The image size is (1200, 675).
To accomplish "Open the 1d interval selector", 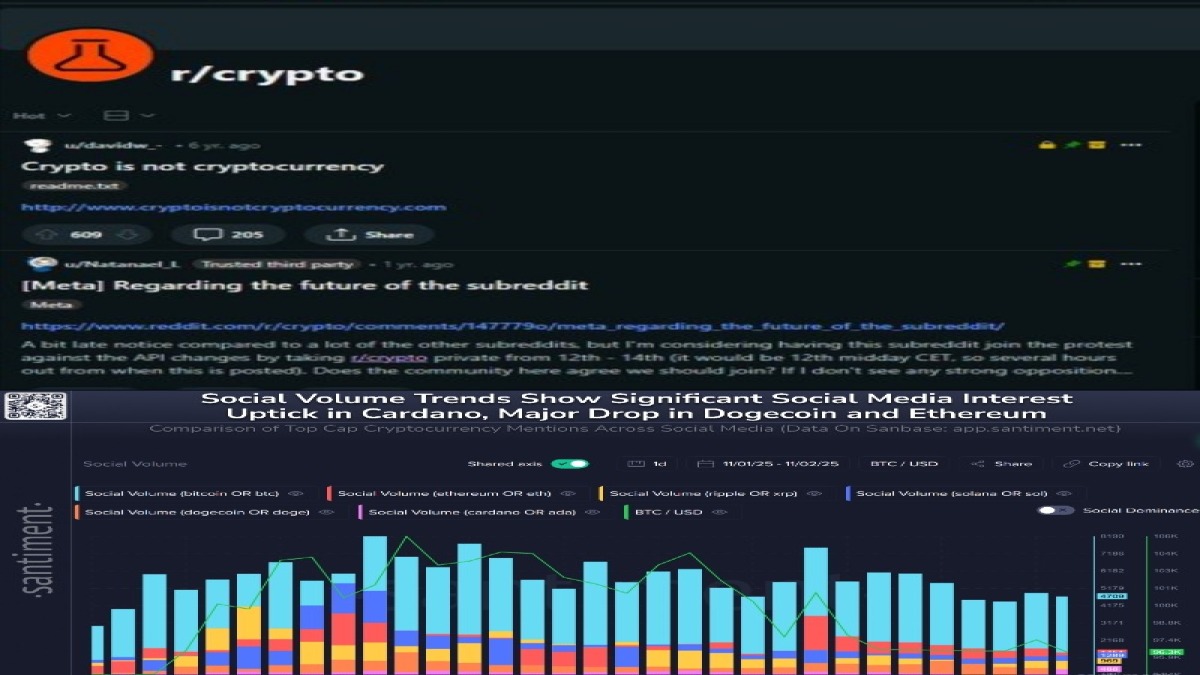I will point(648,464).
